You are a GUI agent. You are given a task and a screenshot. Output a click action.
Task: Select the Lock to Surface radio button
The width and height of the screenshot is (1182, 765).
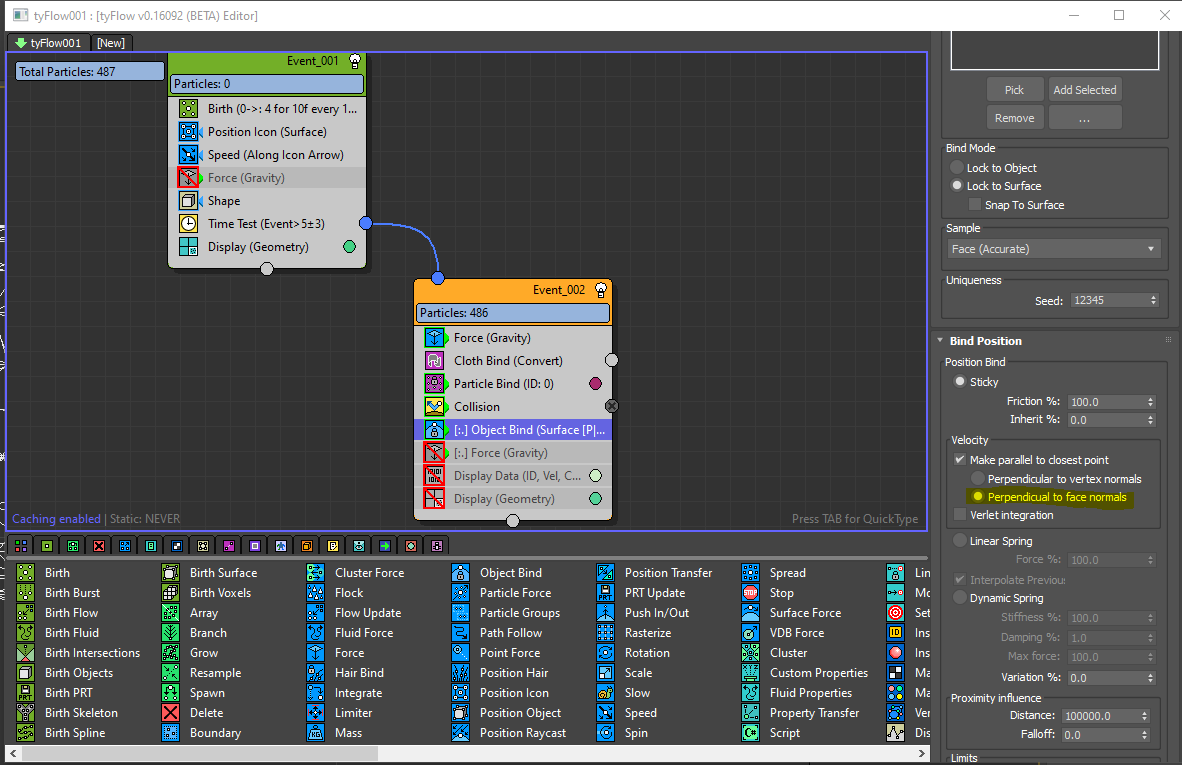[957, 185]
